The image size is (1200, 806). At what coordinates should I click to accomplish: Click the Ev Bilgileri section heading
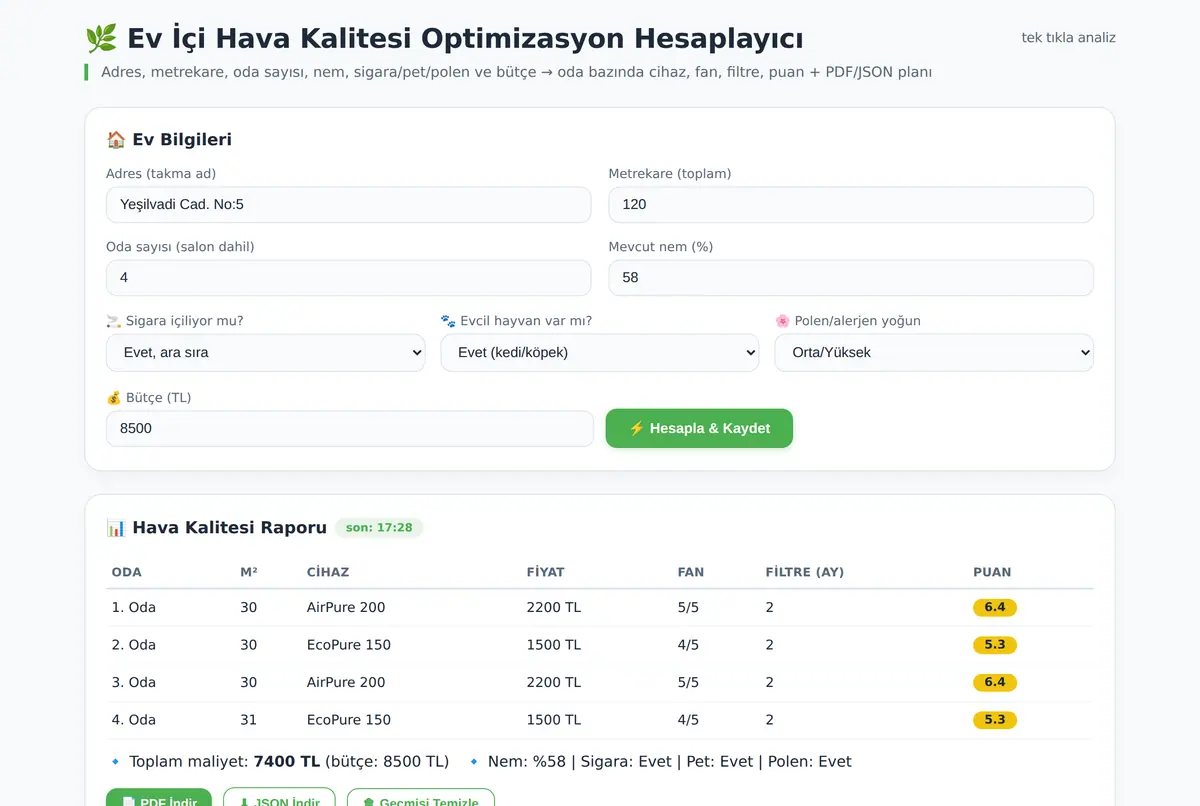tap(182, 140)
